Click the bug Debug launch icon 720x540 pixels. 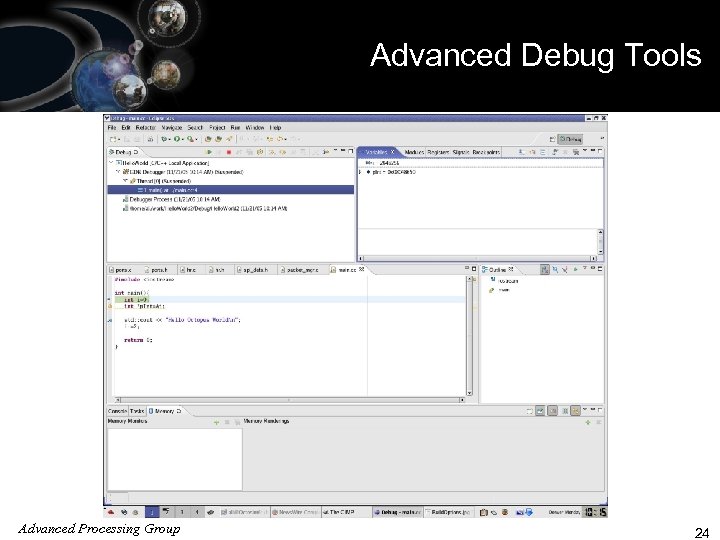(163, 139)
